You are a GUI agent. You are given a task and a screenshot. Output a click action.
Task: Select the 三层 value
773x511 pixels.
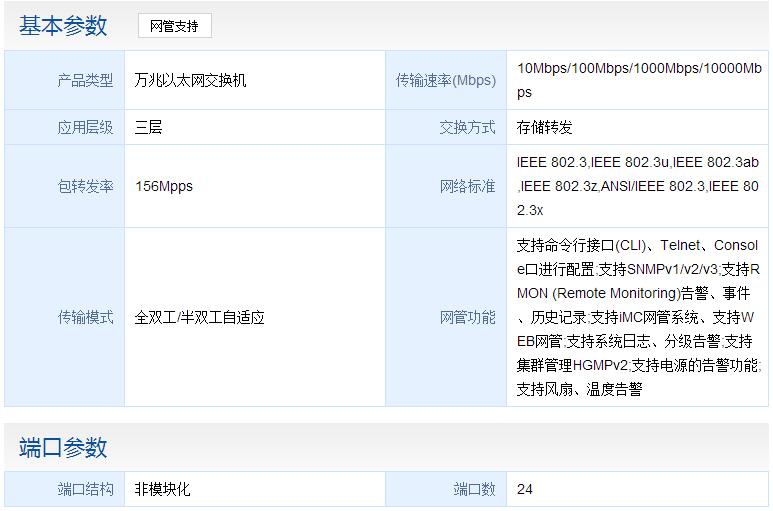148,127
